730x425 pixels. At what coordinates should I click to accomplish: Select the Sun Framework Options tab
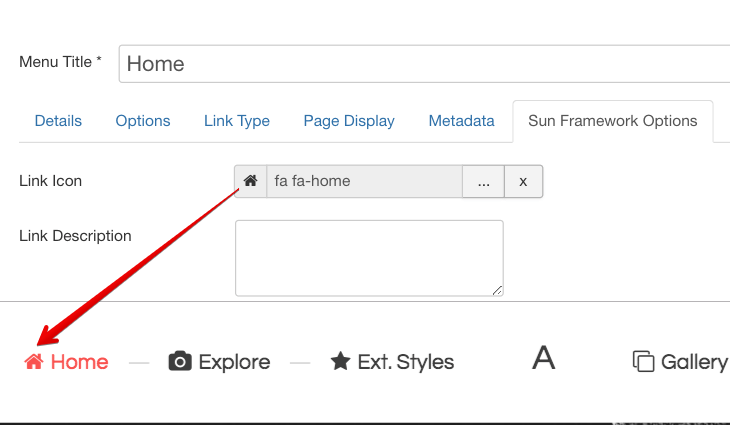[x=612, y=121]
